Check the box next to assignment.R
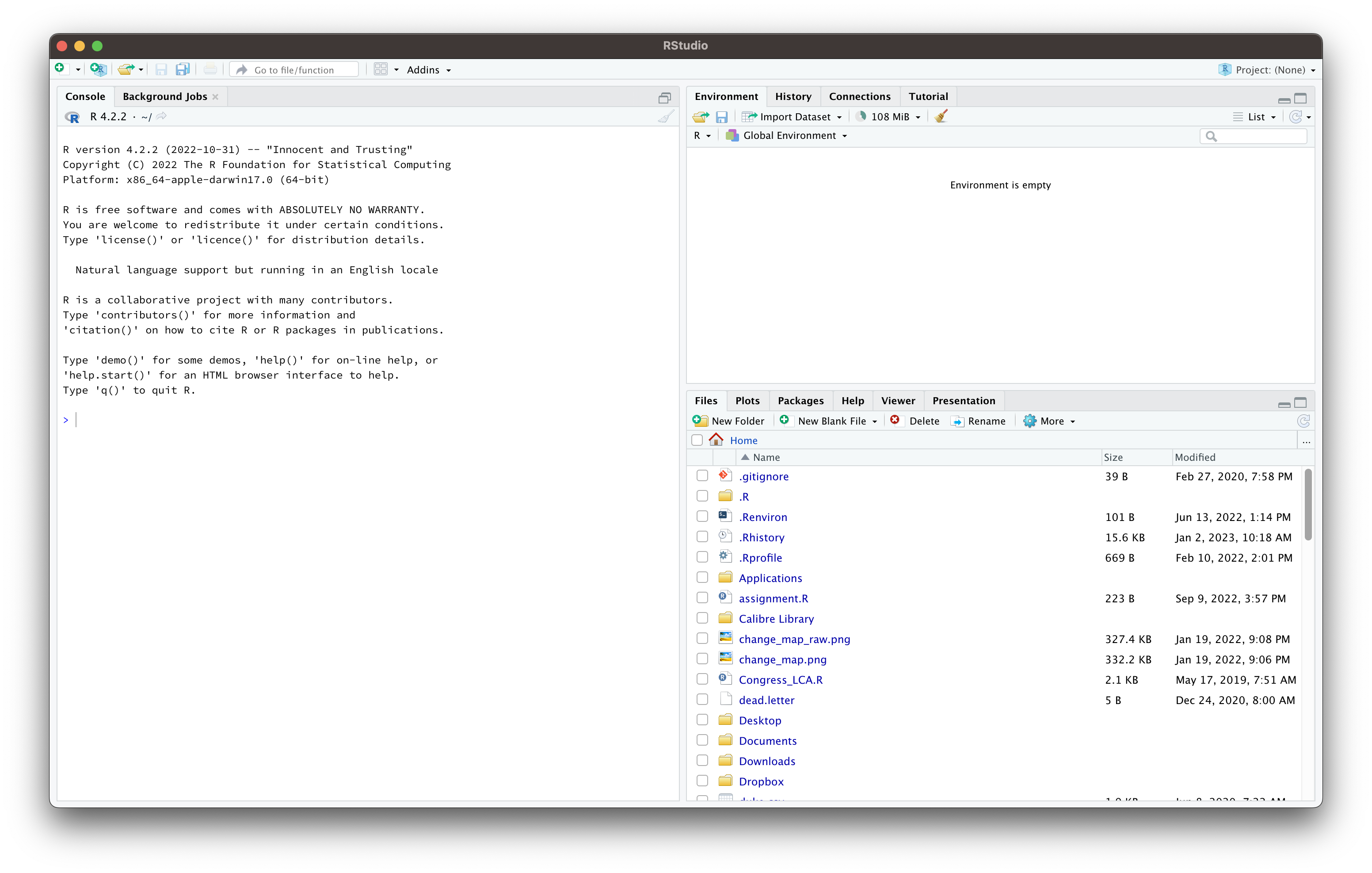The height and width of the screenshot is (873, 1372). pyautogui.click(x=702, y=597)
